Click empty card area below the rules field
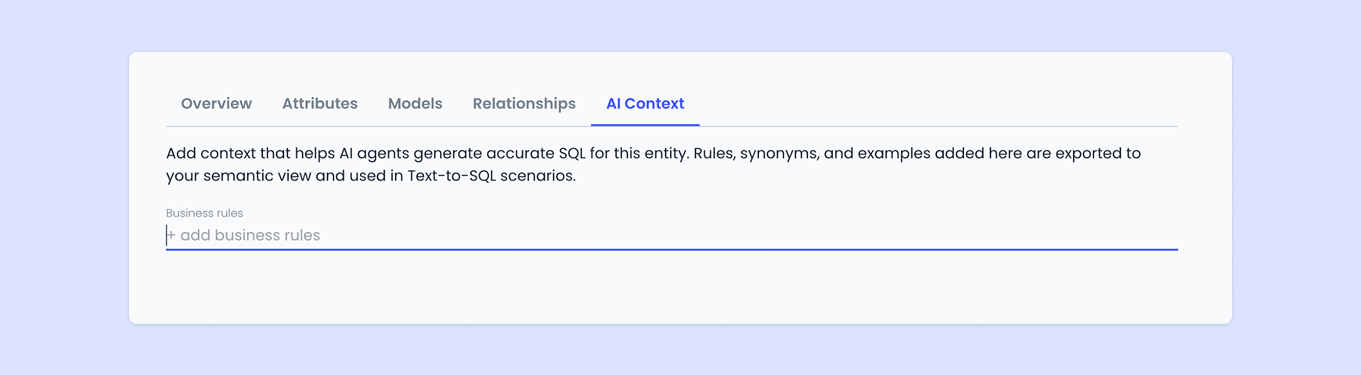The width and height of the screenshot is (1361, 375). tap(672, 288)
